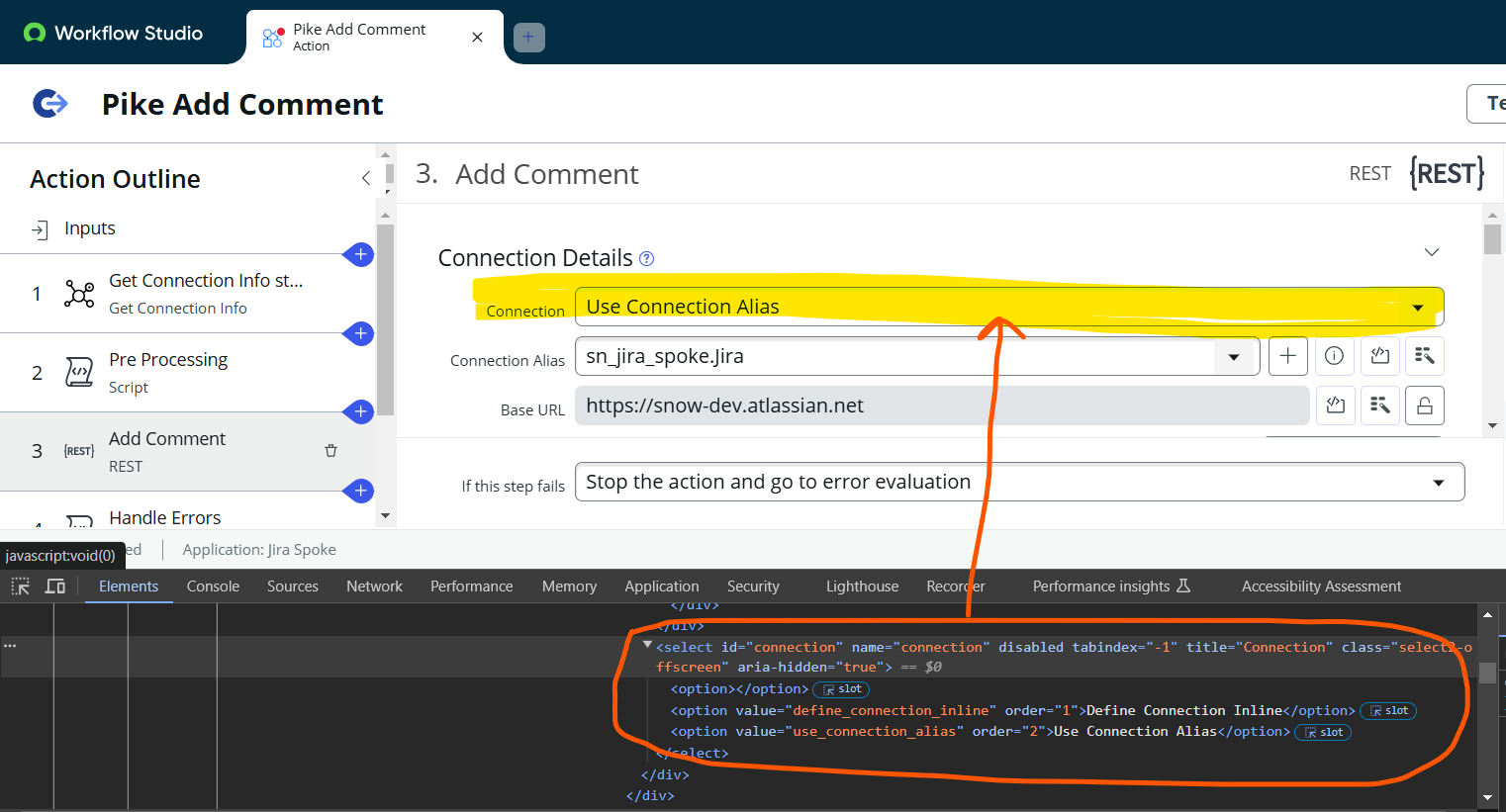Toggle scripting for the Base URL field
The image size is (1506, 812).
[x=1335, y=406]
